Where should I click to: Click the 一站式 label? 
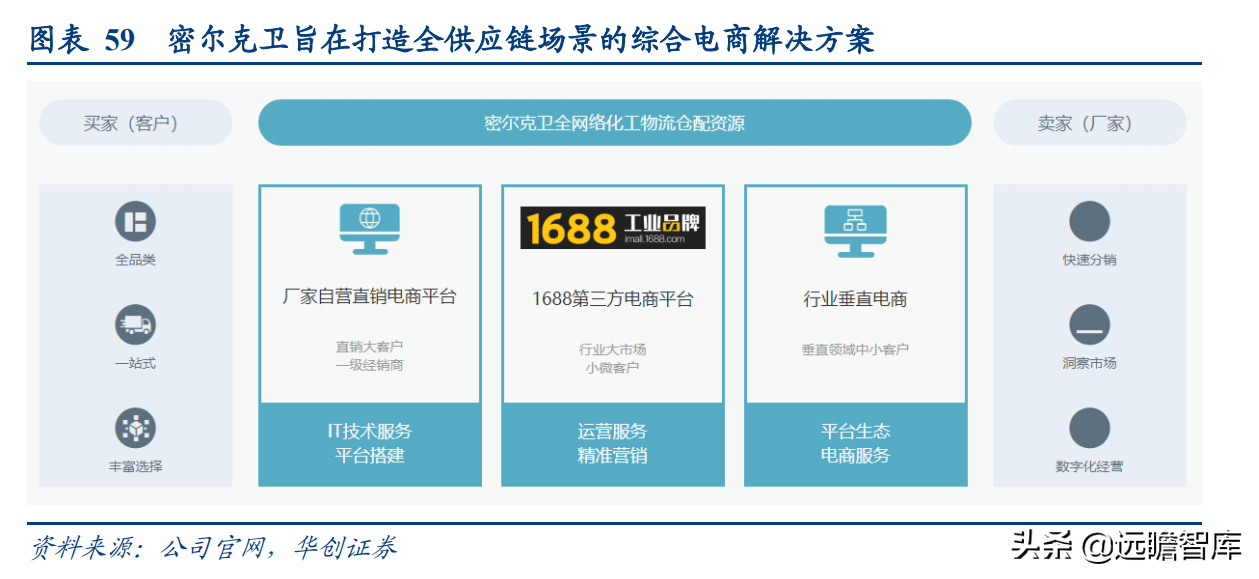135,363
